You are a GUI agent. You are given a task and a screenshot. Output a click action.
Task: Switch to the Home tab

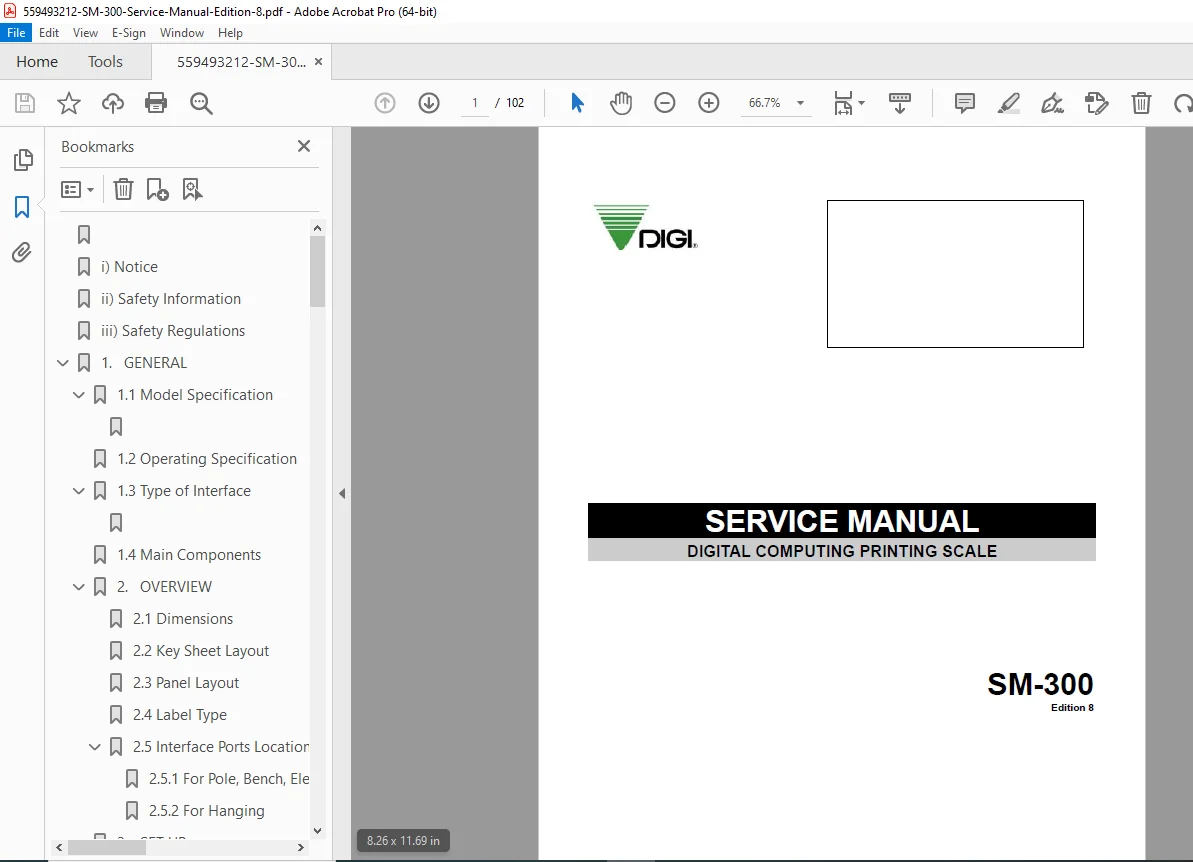(x=37, y=62)
